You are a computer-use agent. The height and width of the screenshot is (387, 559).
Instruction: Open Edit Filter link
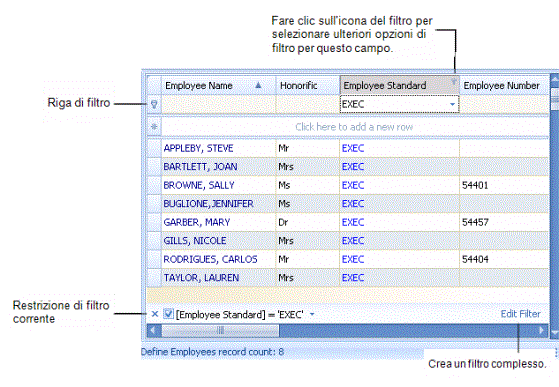click(x=520, y=314)
